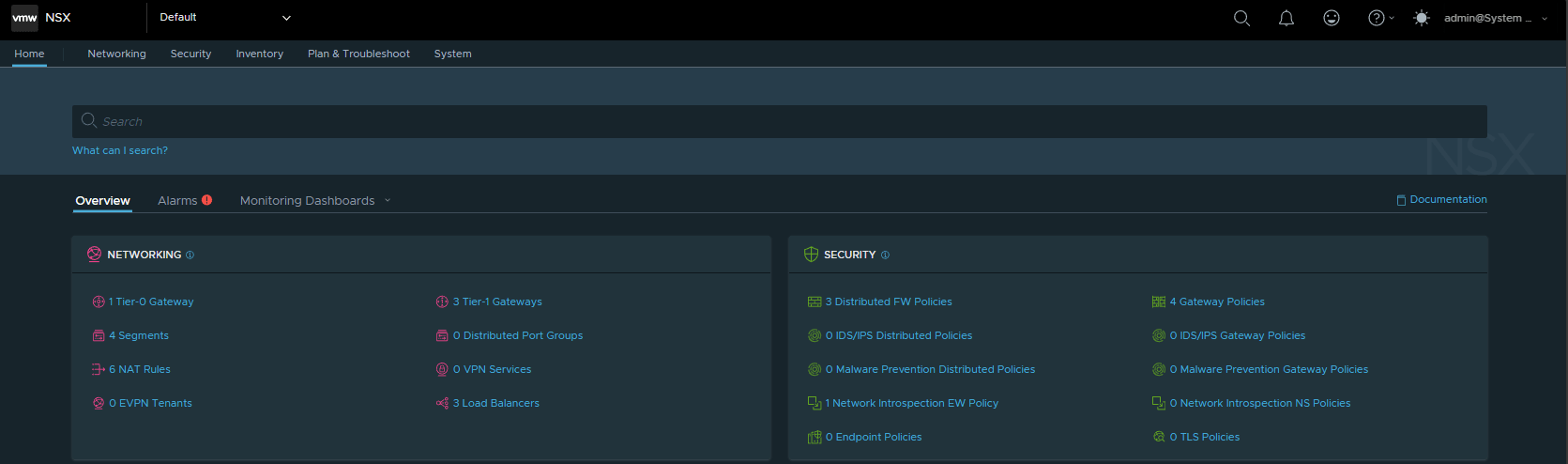Click into the main Search field
The height and width of the screenshot is (464, 1568).
pyautogui.click(x=780, y=121)
